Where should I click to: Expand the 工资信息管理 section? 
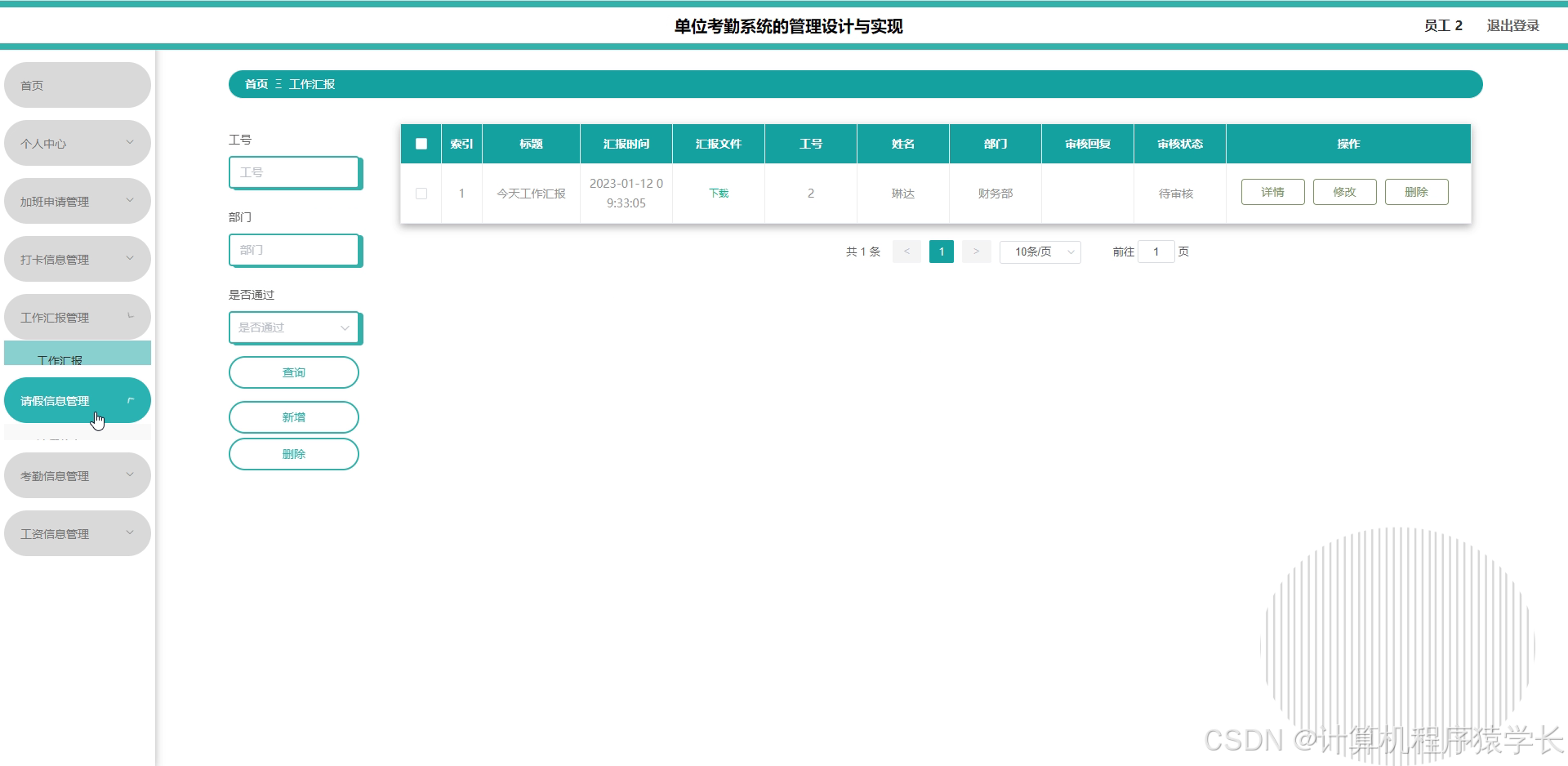[78, 532]
